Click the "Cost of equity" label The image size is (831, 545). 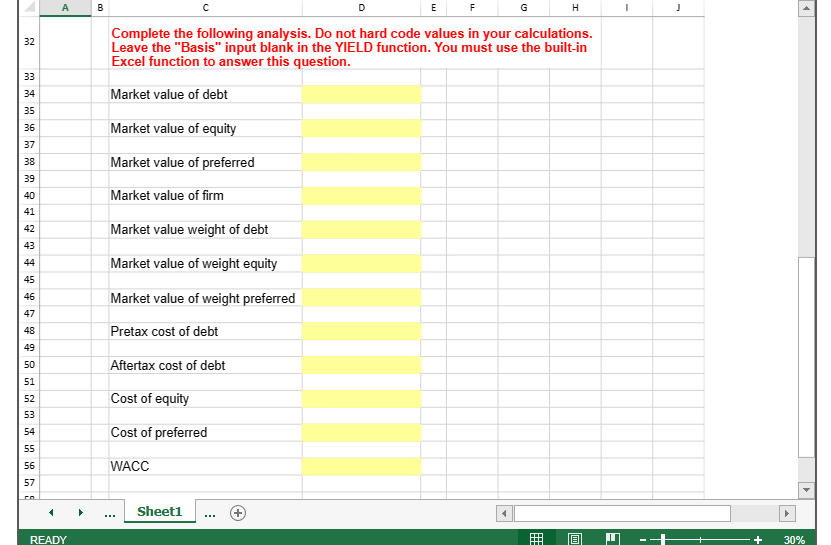(x=150, y=399)
